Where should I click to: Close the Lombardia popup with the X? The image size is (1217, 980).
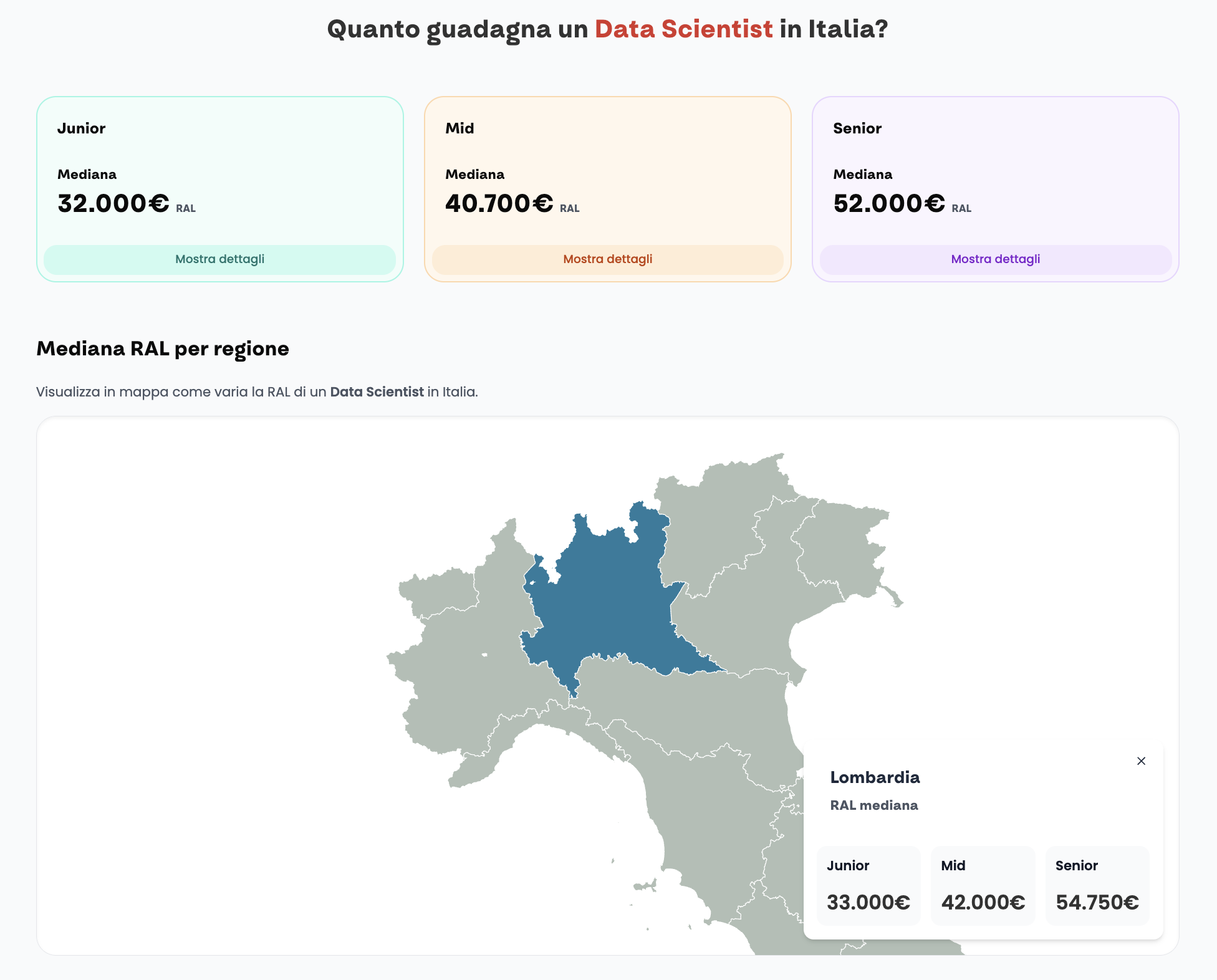1141,761
